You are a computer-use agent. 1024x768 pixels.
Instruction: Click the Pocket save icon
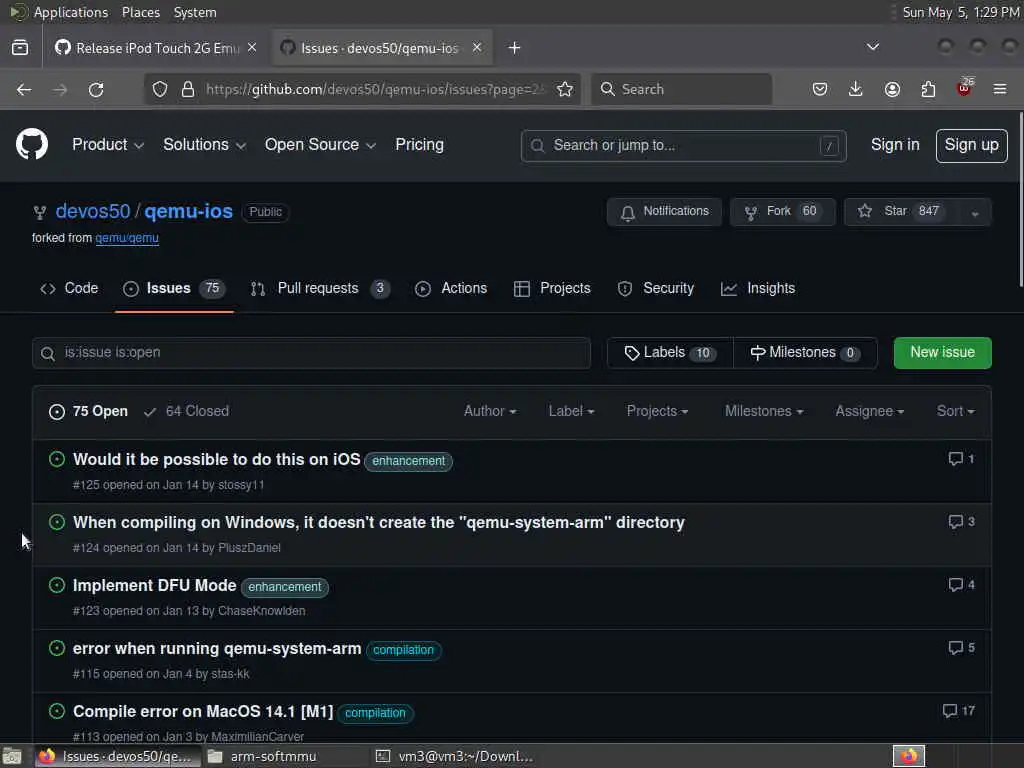pyautogui.click(x=820, y=89)
